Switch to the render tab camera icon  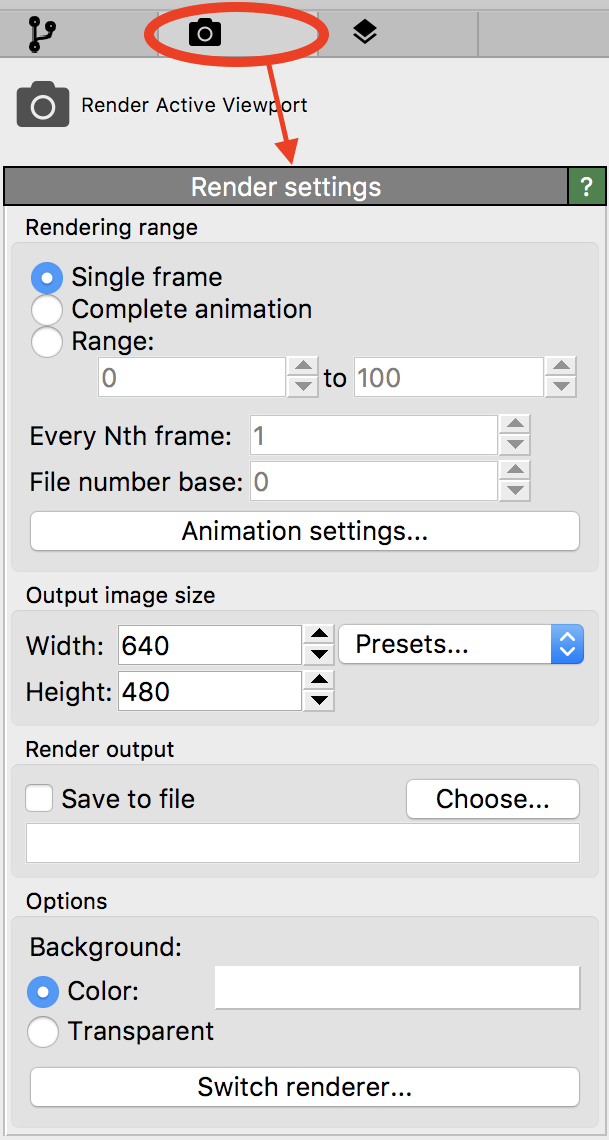(x=205, y=34)
